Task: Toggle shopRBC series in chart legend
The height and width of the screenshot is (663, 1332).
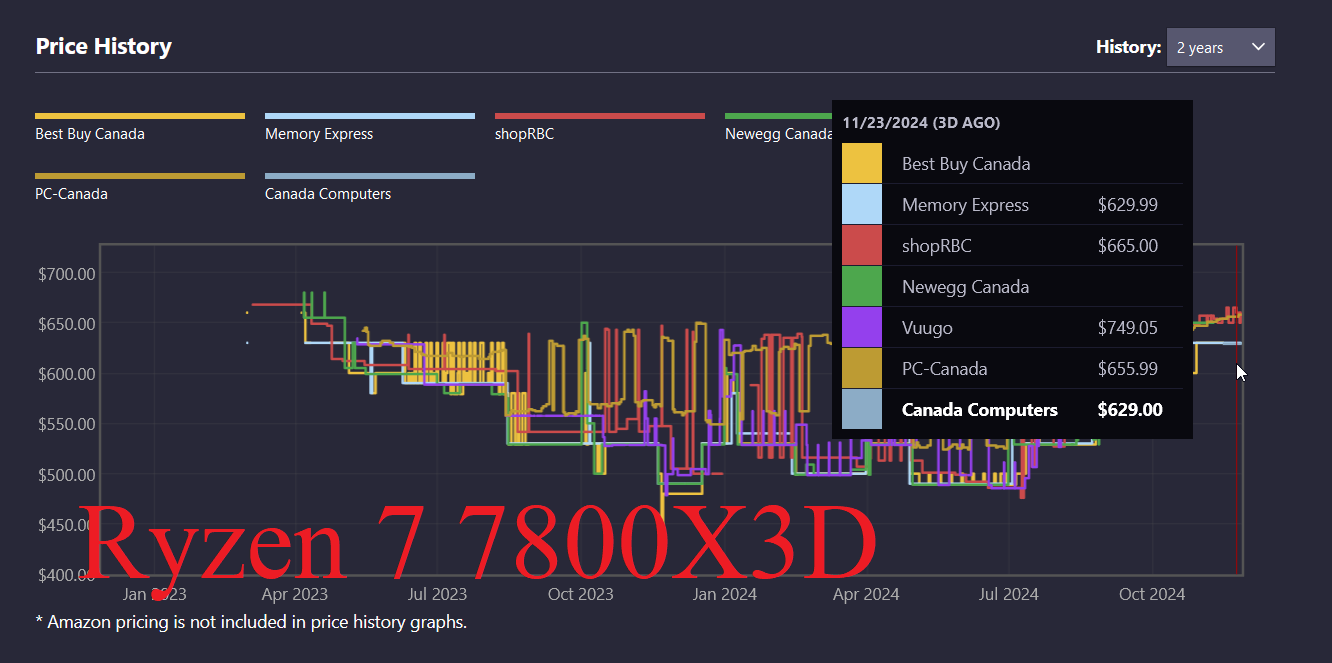Action: [x=524, y=134]
